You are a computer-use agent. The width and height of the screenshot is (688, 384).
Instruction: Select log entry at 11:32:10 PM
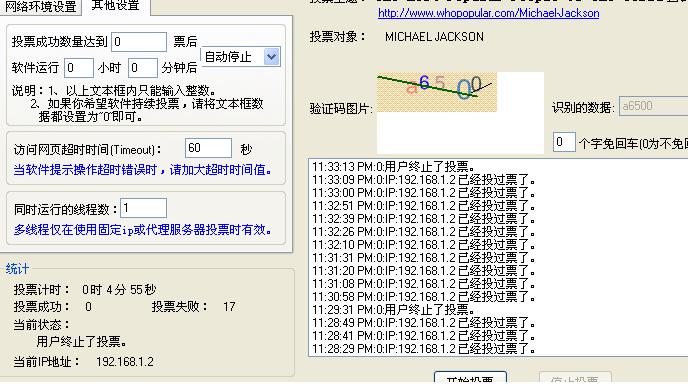tap(424, 245)
